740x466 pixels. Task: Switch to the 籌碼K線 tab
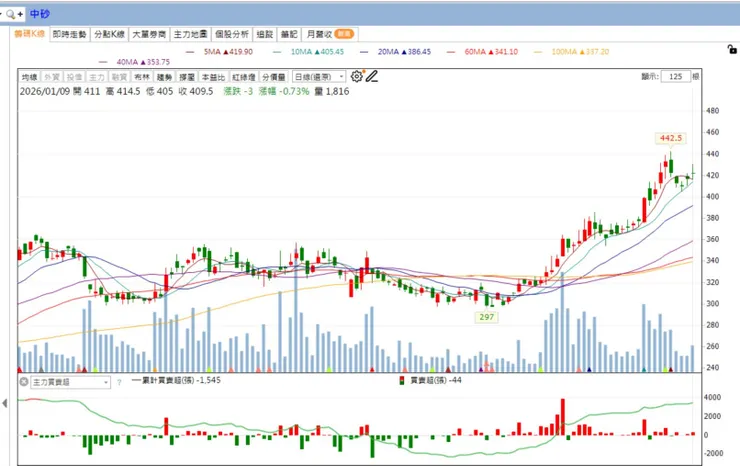point(29,34)
